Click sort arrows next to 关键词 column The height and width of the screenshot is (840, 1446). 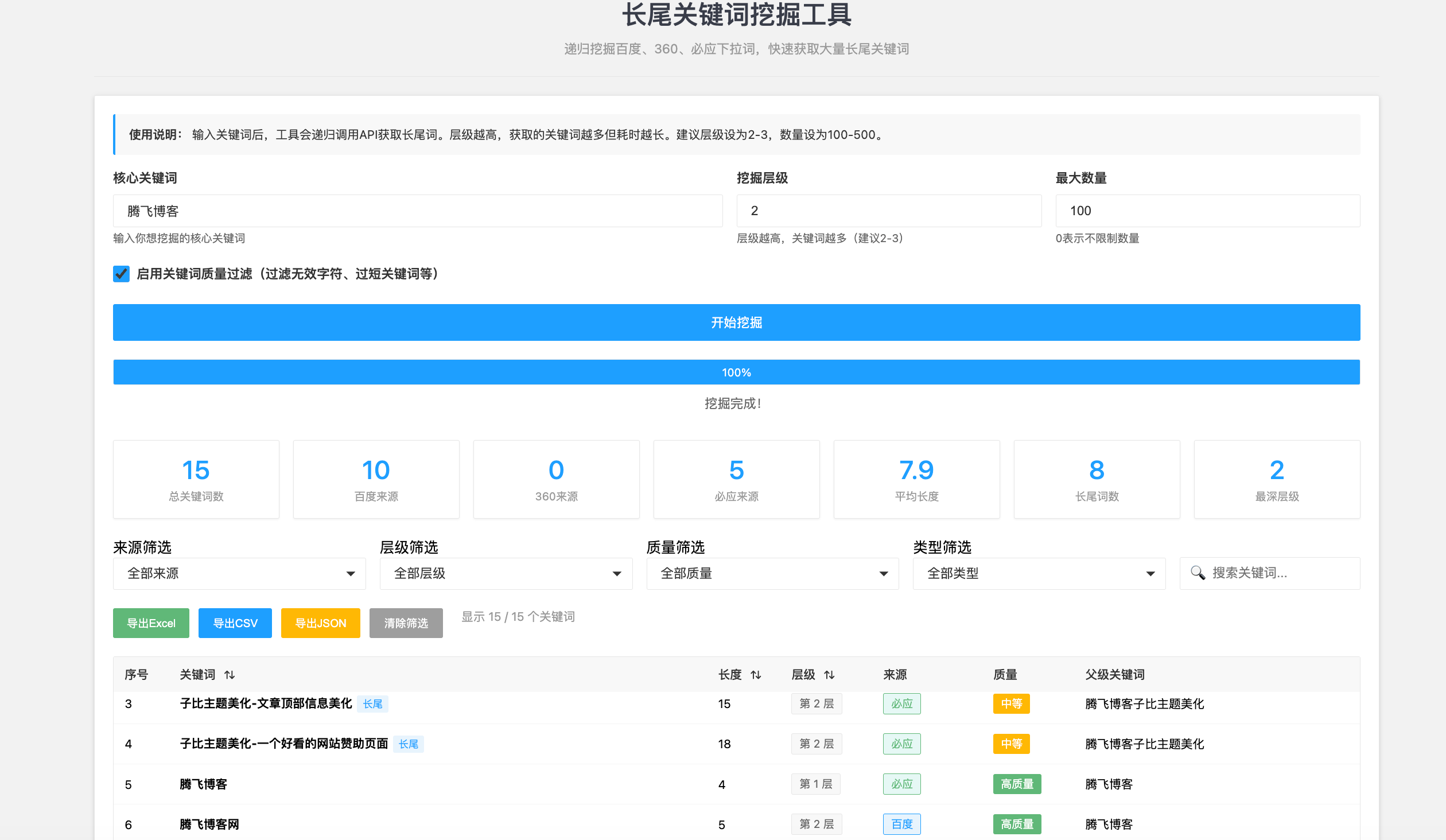pyautogui.click(x=230, y=675)
